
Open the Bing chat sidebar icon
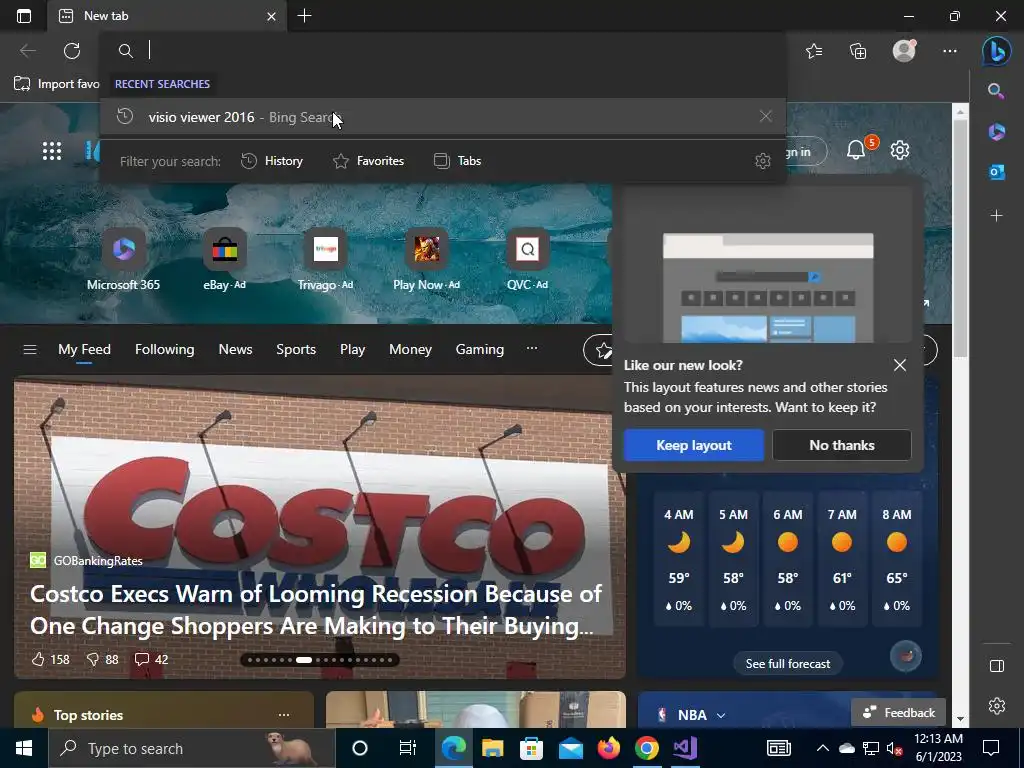(x=996, y=51)
